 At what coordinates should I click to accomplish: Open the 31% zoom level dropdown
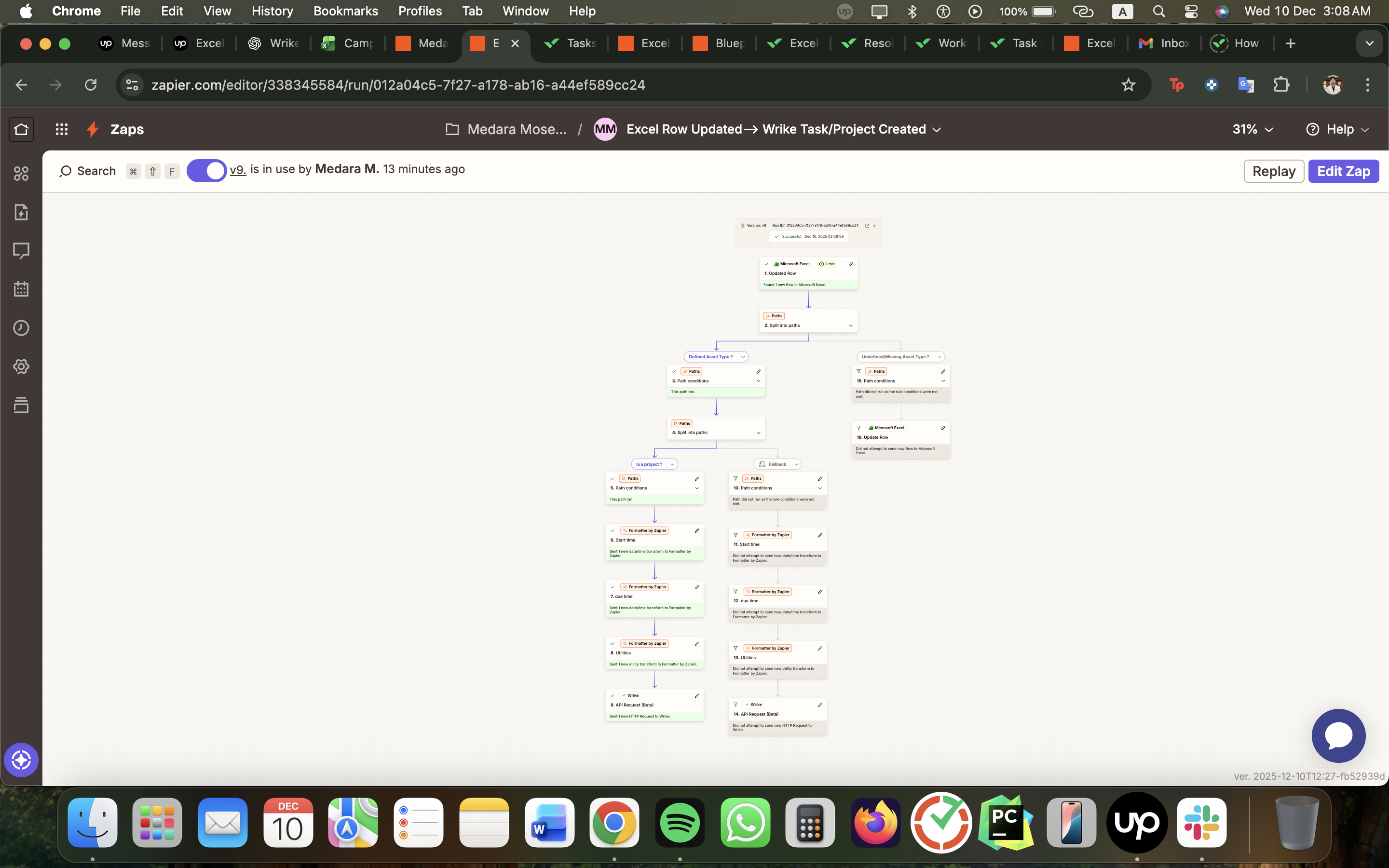(x=1252, y=129)
